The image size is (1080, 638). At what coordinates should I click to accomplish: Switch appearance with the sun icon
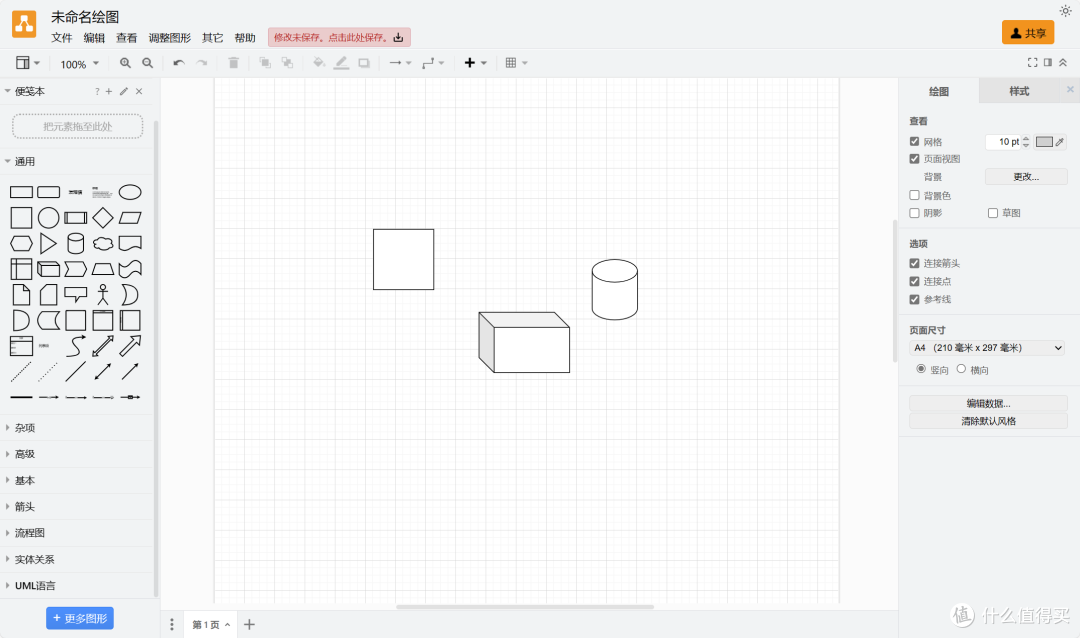[1065, 11]
